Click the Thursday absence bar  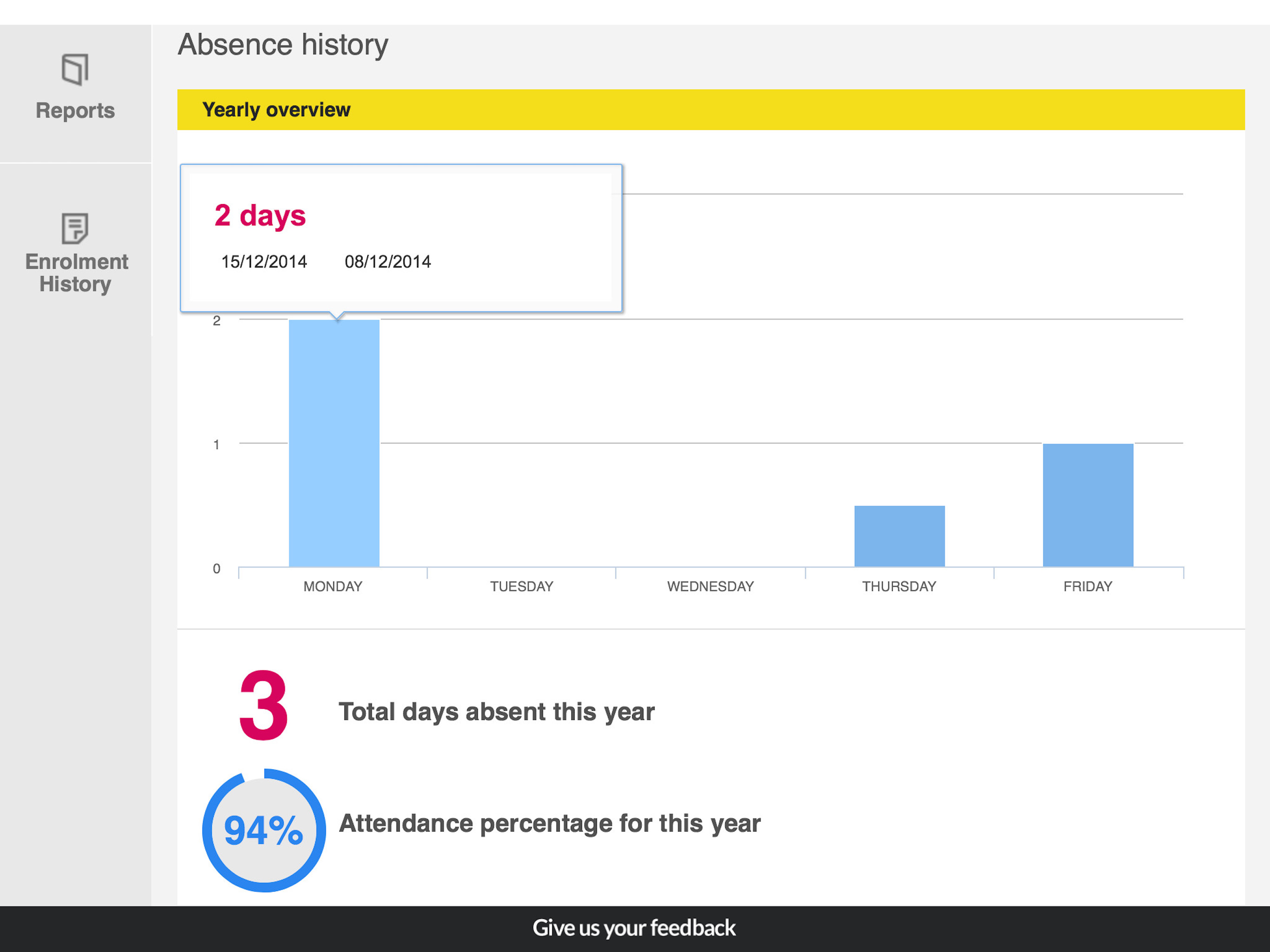(x=899, y=535)
